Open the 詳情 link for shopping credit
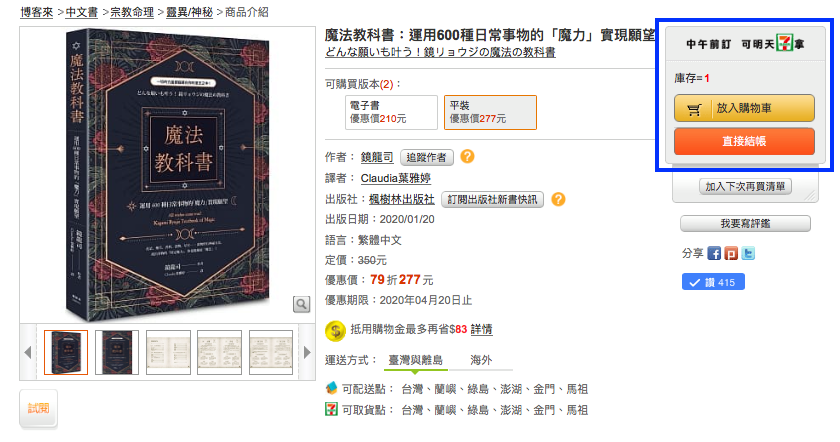 (482, 329)
